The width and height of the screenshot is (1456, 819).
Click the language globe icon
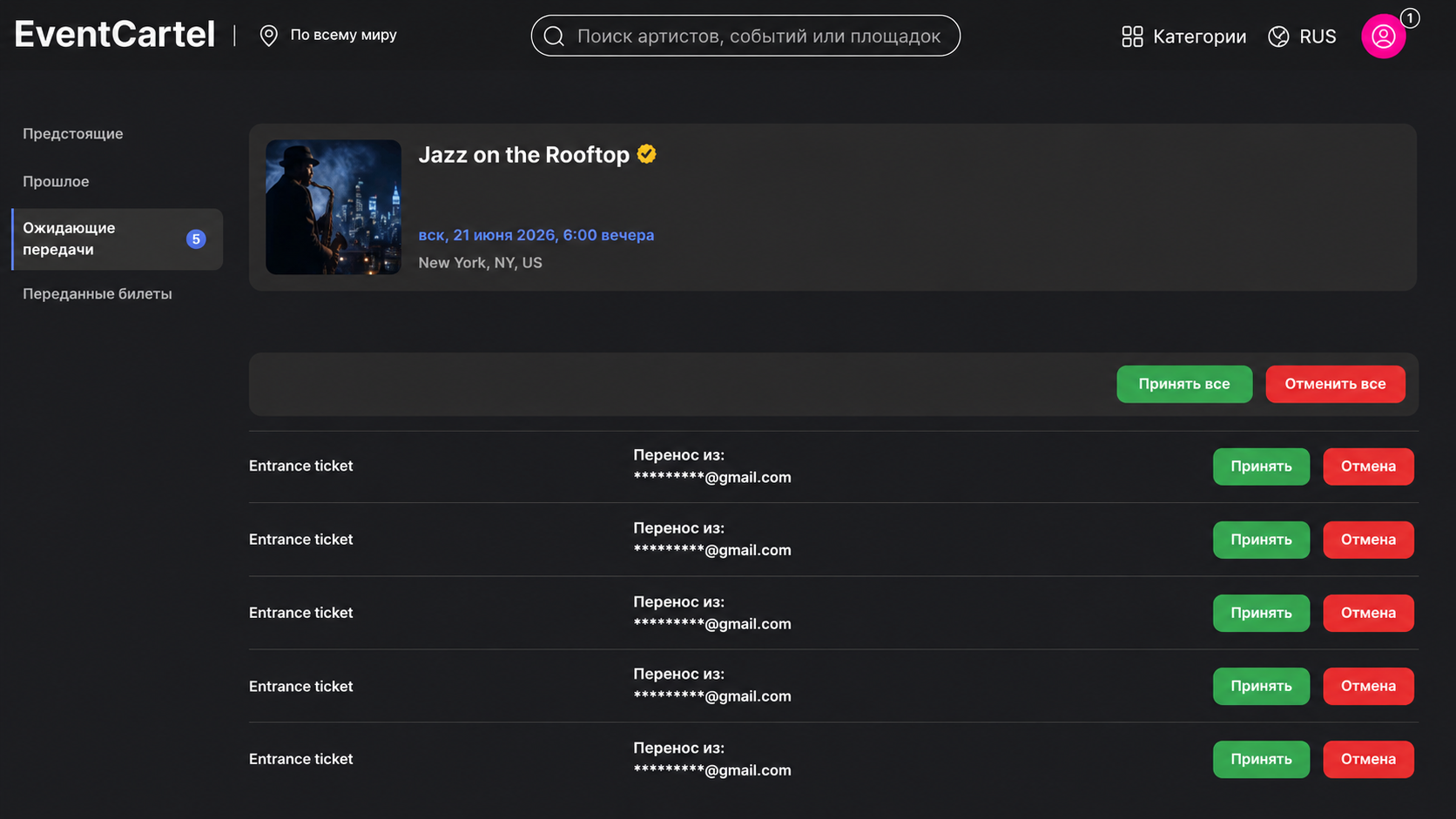point(1278,37)
